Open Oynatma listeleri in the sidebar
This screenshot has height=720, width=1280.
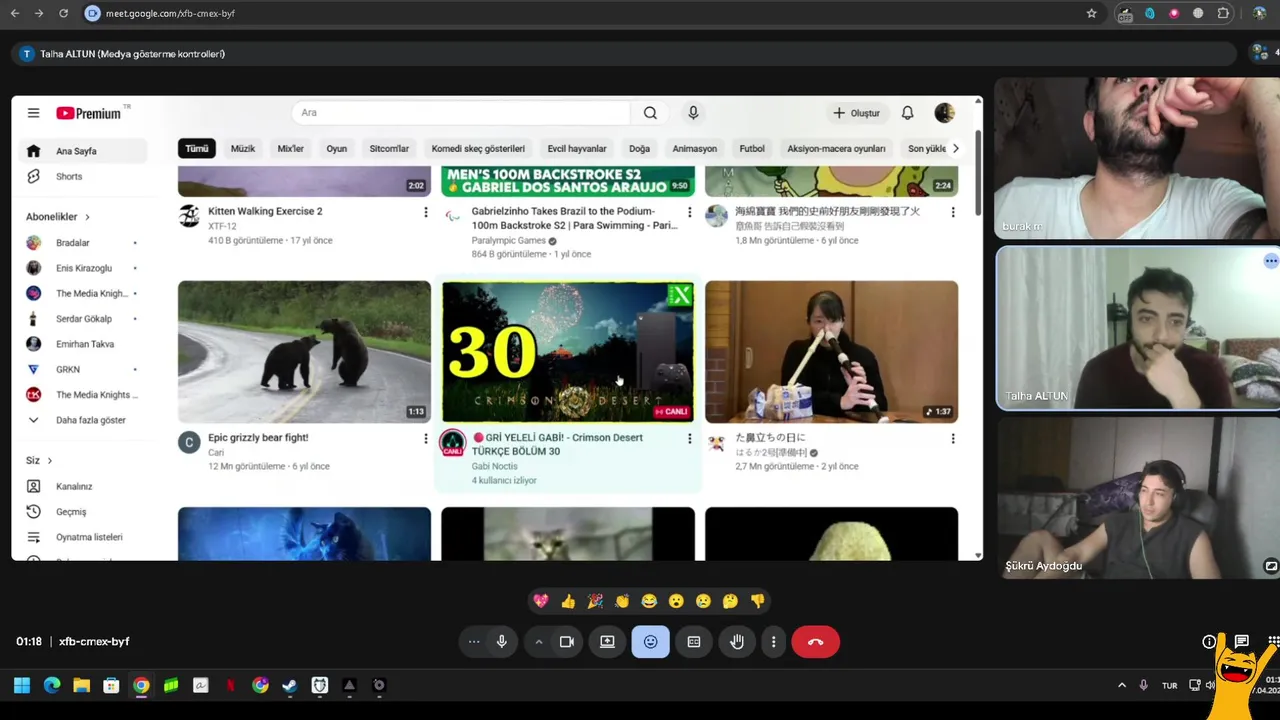89,537
